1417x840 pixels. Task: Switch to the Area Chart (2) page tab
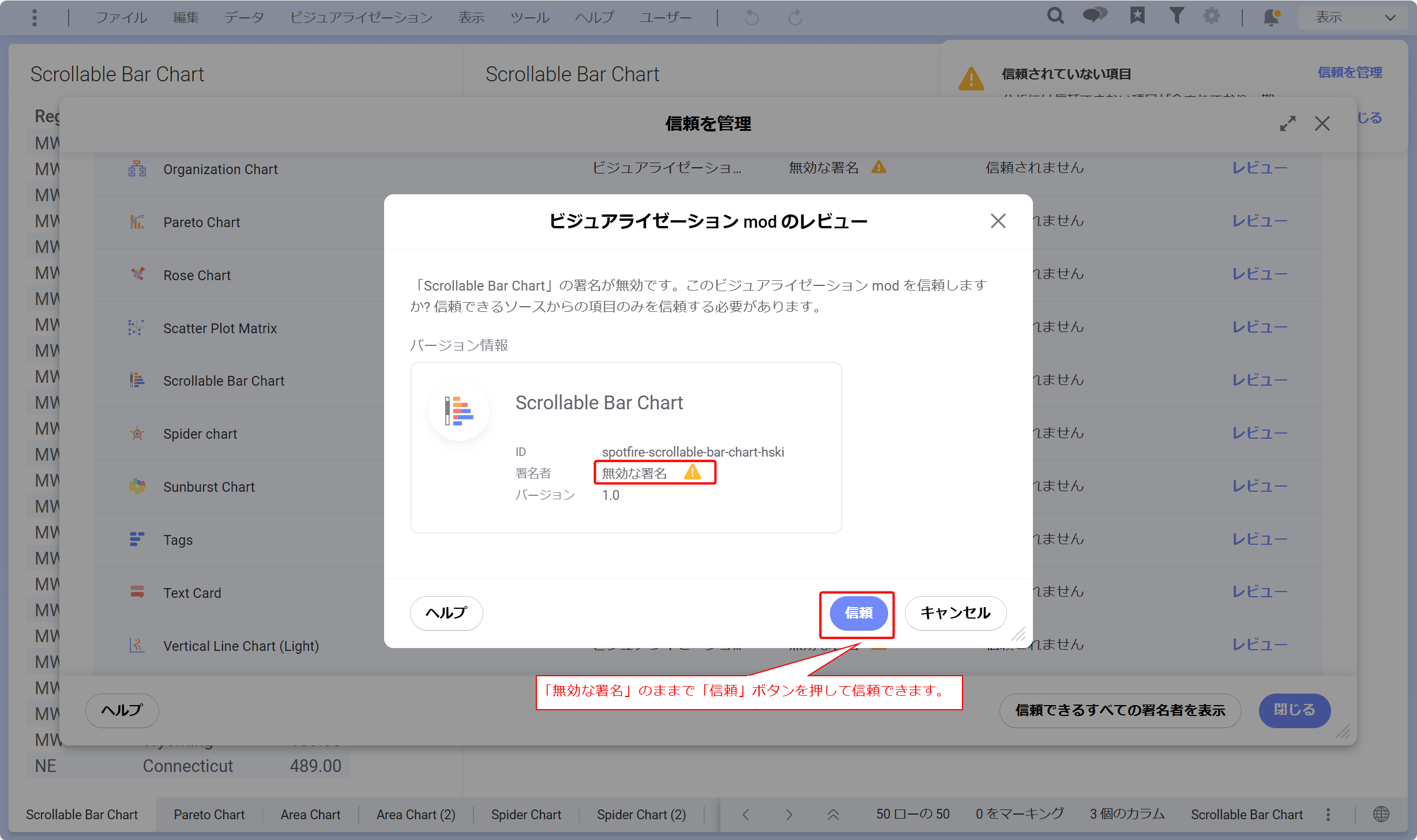[x=416, y=815]
